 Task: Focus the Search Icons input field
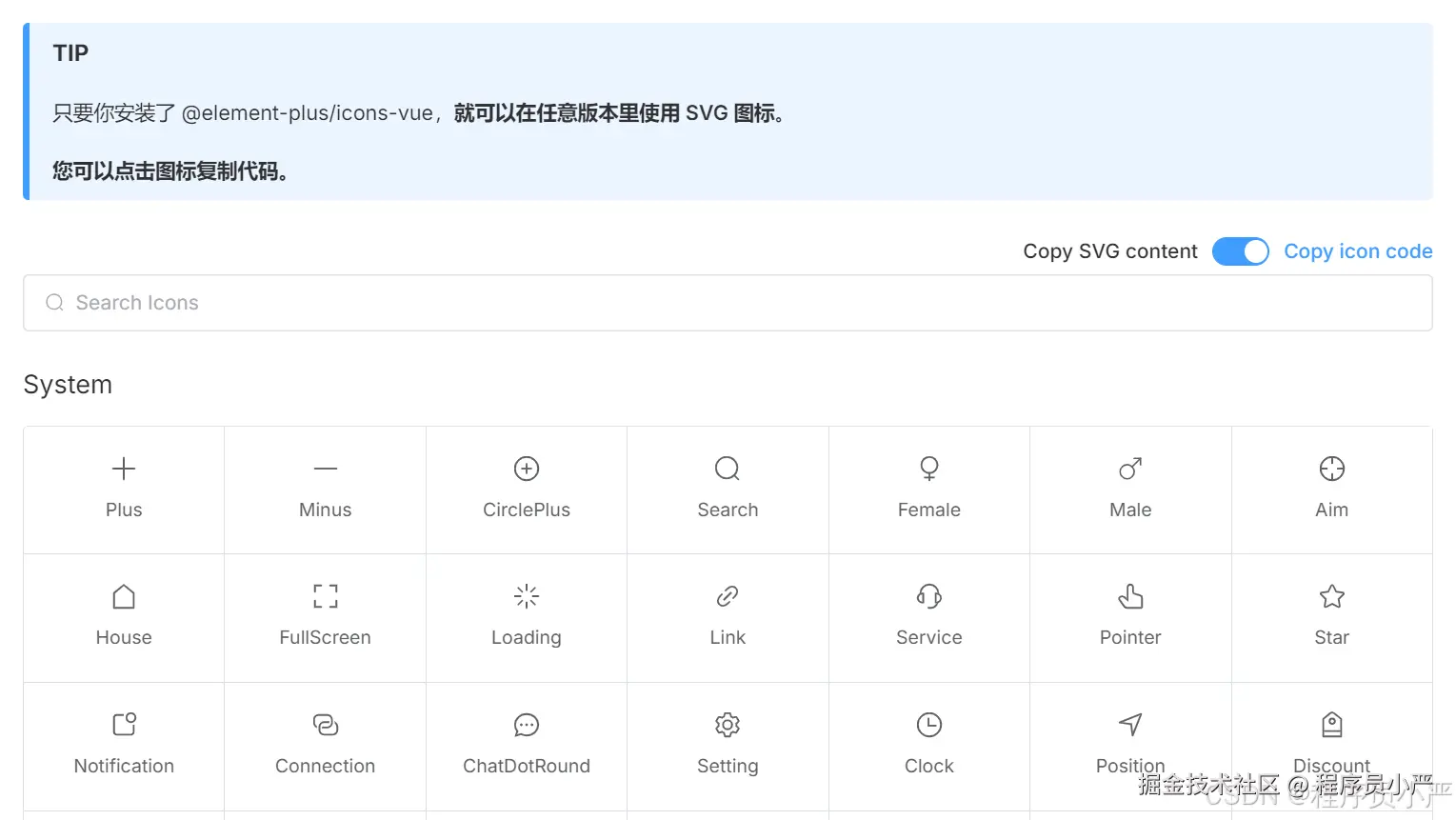(728, 303)
